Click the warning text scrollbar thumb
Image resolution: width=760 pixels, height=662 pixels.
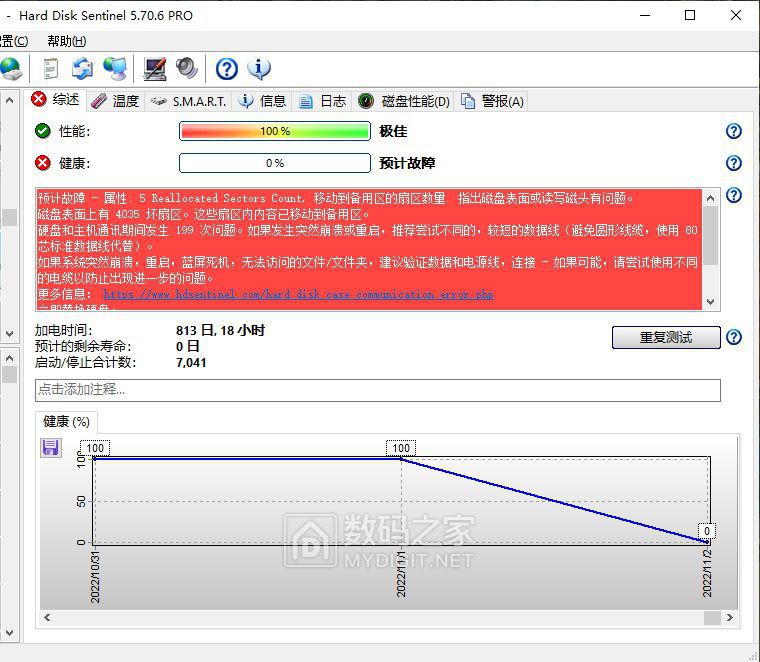coord(711,236)
